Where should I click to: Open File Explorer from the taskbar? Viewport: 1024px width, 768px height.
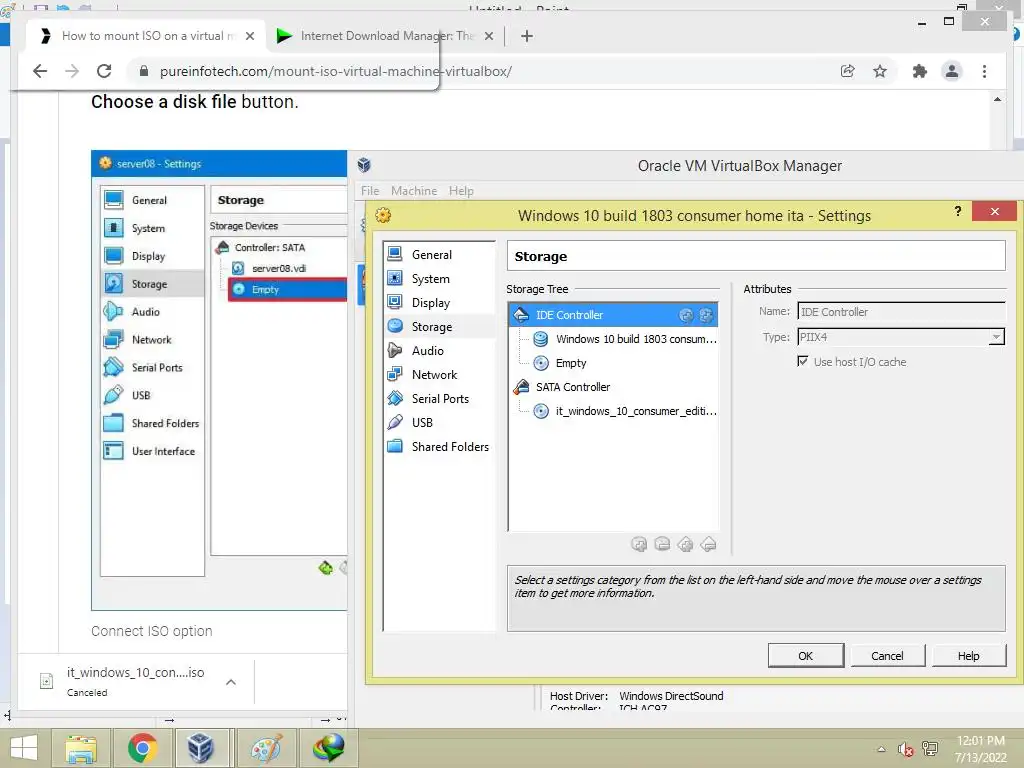(81, 748)
